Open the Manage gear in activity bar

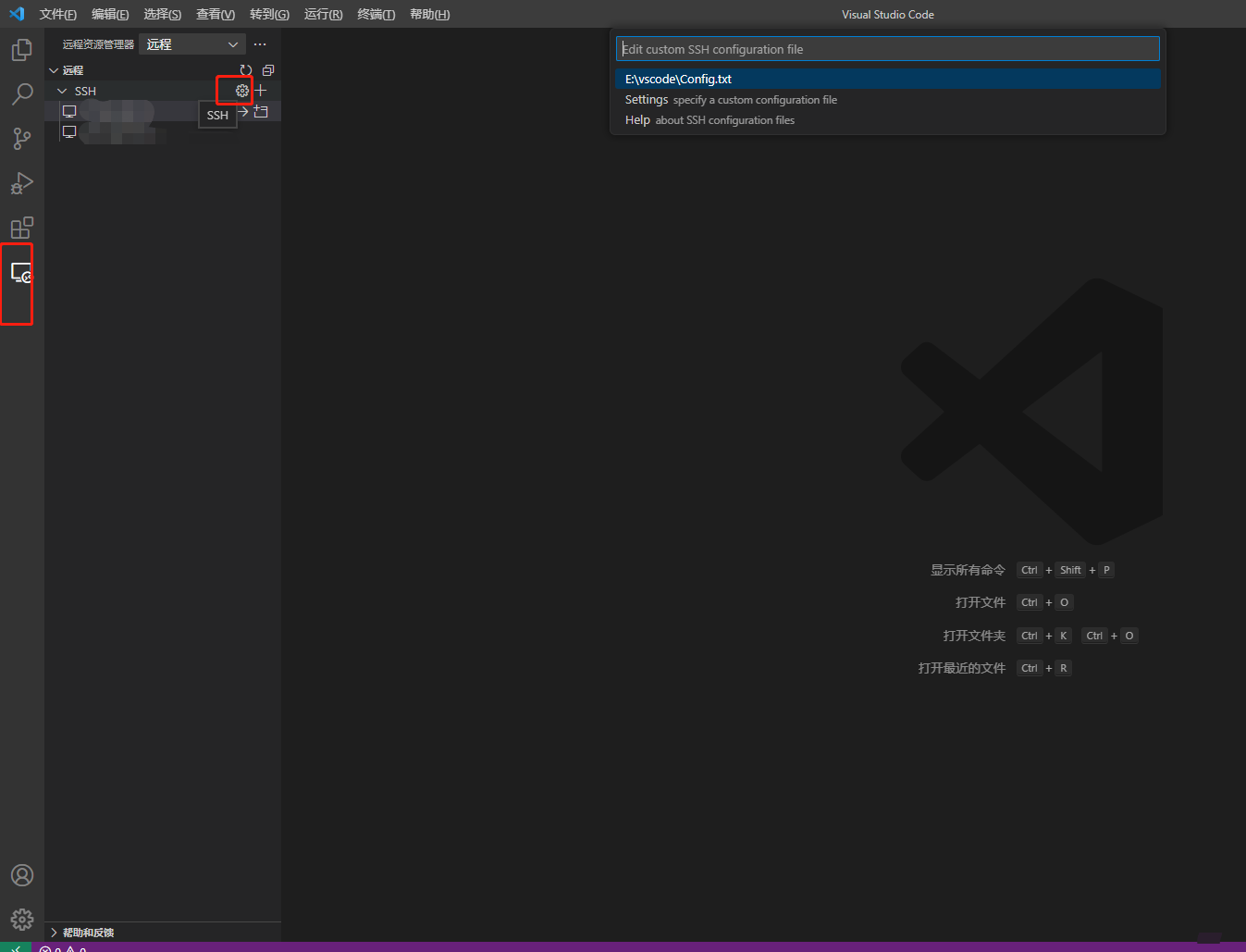(22, 920)
